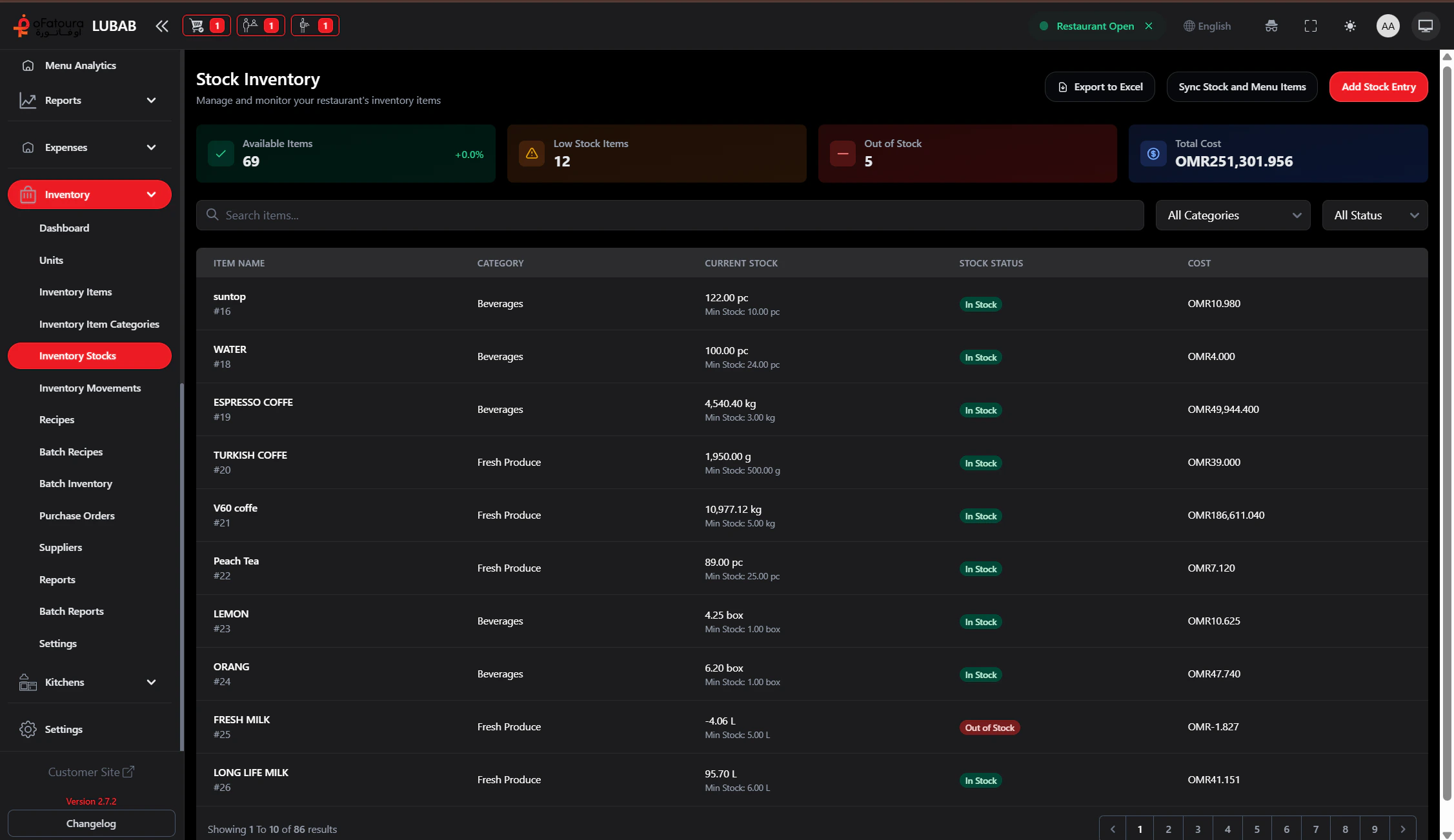Open the AA user avatar menu
The width and height of the screenshot is (1454, 840).
pyautogui.click(x=1388, y=26)
